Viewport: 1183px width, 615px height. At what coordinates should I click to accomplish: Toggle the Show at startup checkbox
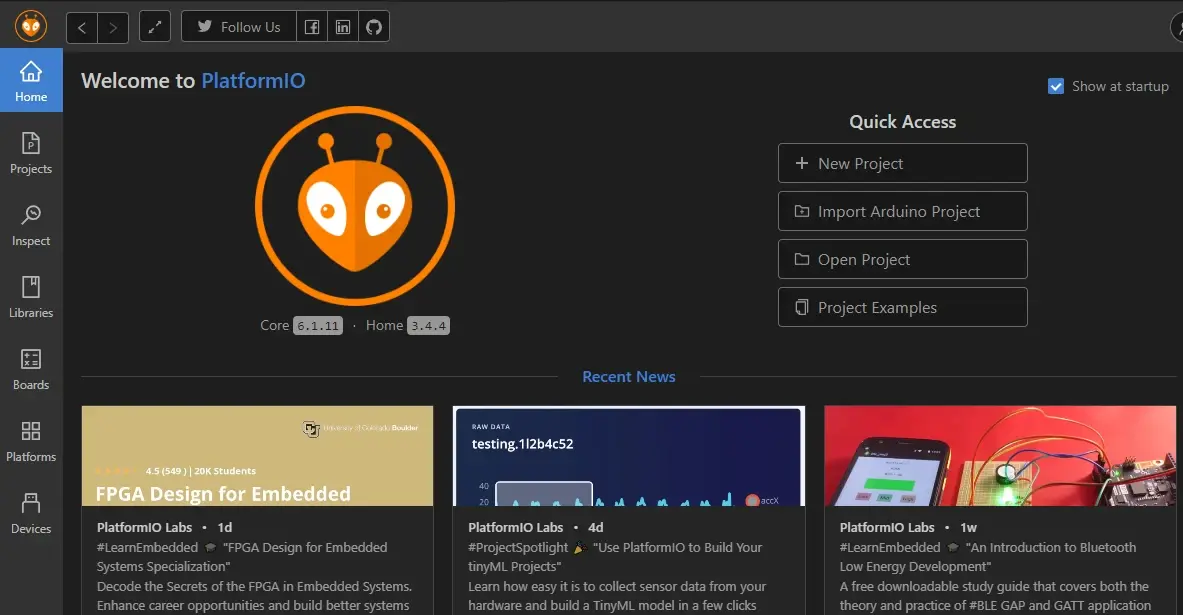click(1055, 86)
